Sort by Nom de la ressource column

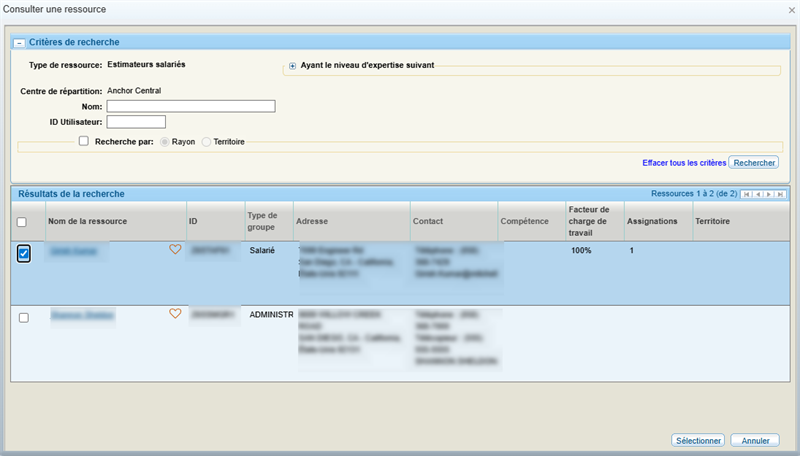(88, 221)
